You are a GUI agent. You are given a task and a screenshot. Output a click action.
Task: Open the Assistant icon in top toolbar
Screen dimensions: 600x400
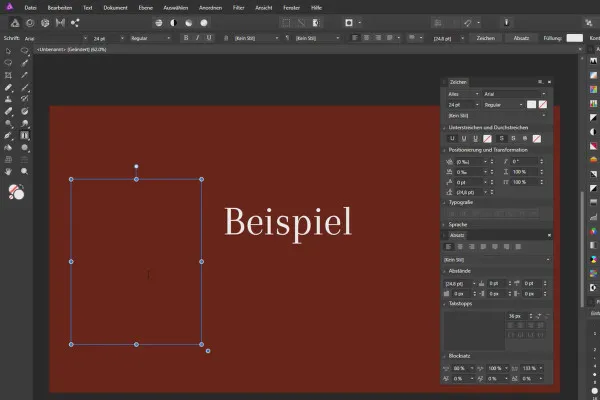pos(506,23)
